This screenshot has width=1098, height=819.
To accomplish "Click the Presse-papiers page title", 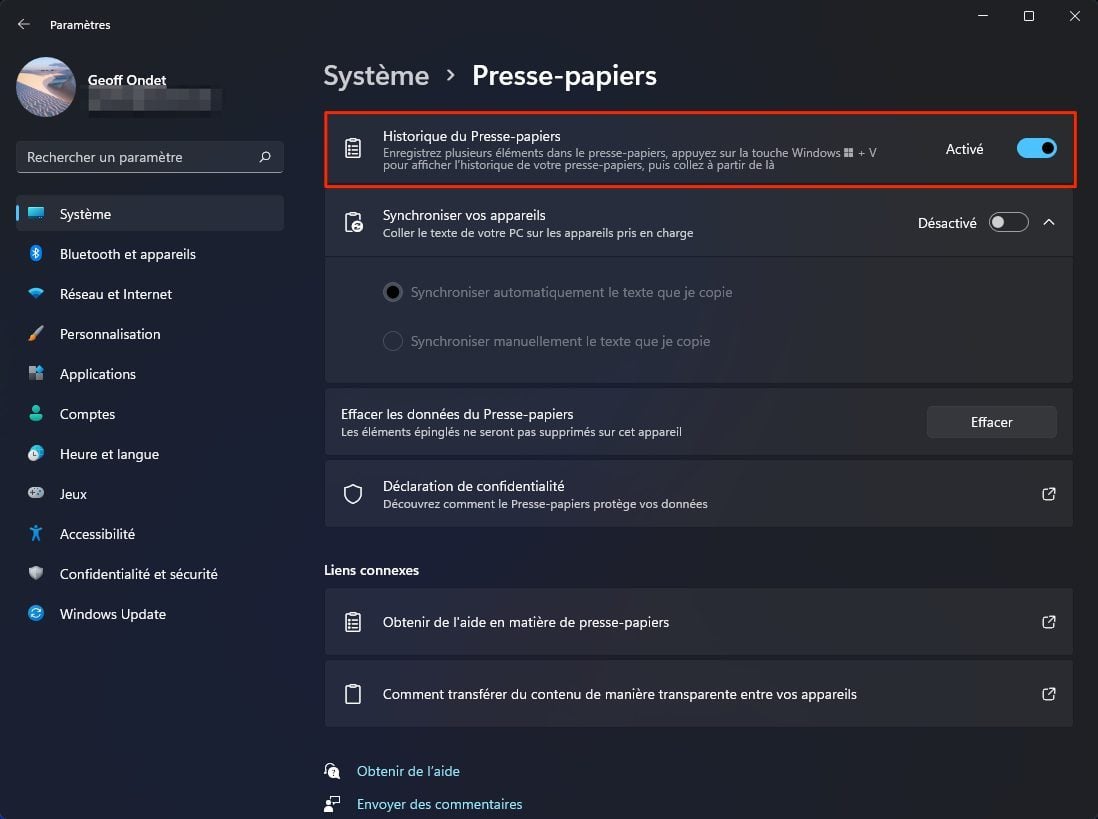I will (x=564, y=76).
